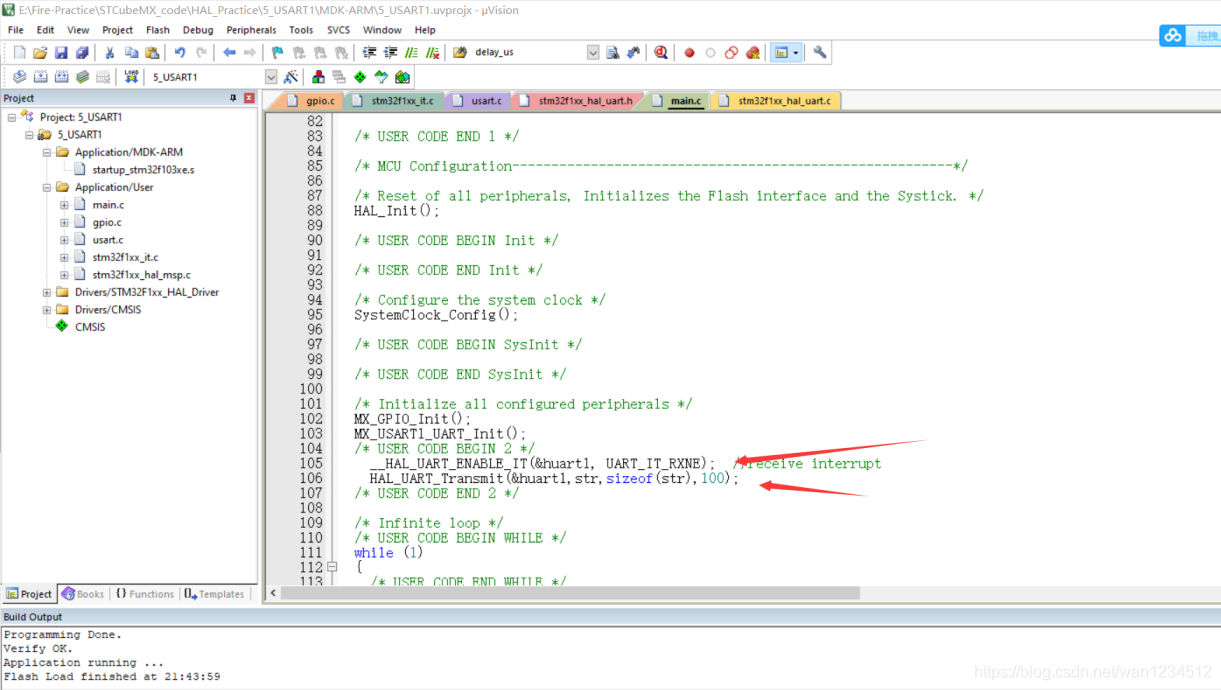
Task: Open Options for Target (magic wand)
Action: (291, 77)
